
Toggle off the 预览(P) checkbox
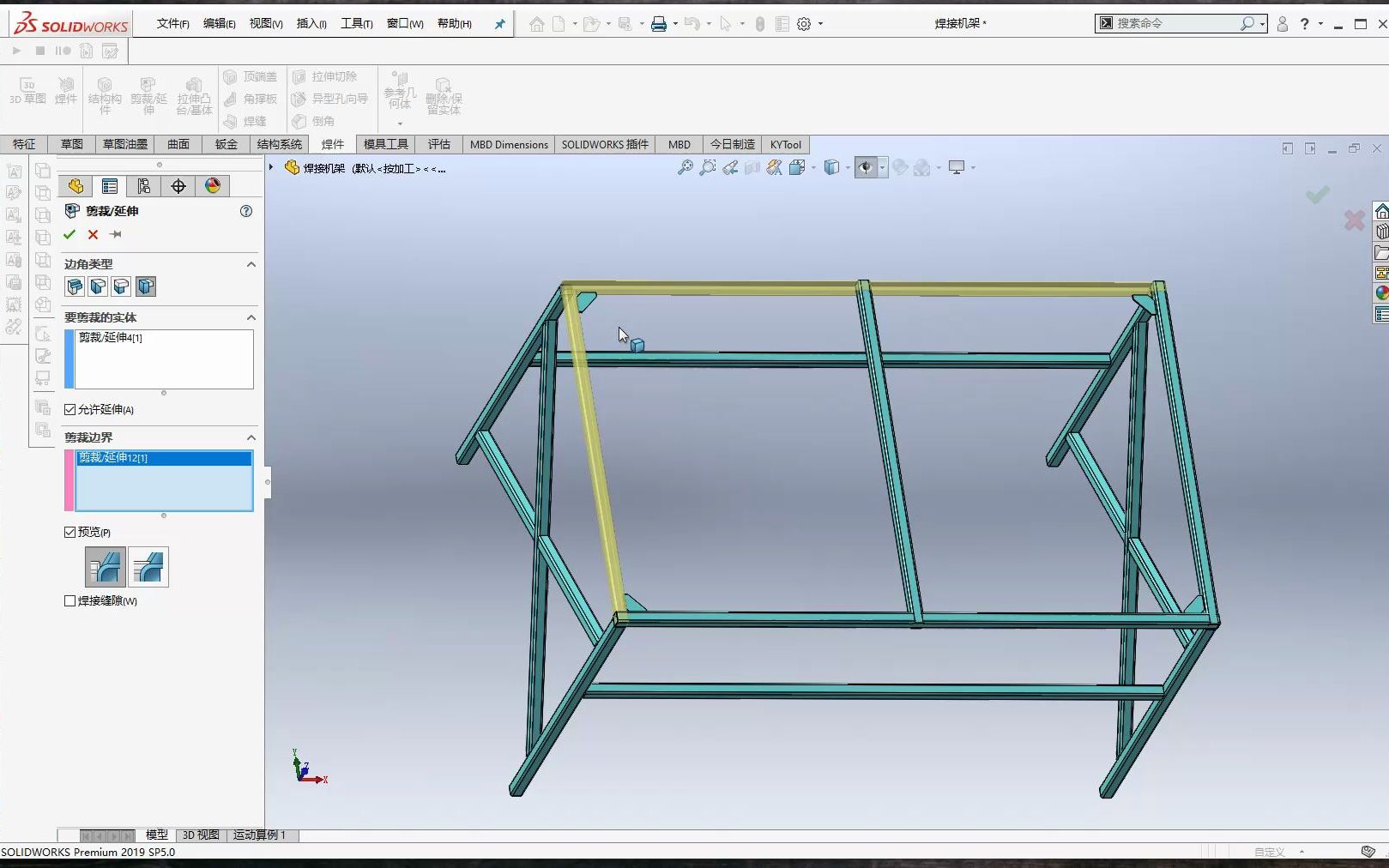point(70,532)
